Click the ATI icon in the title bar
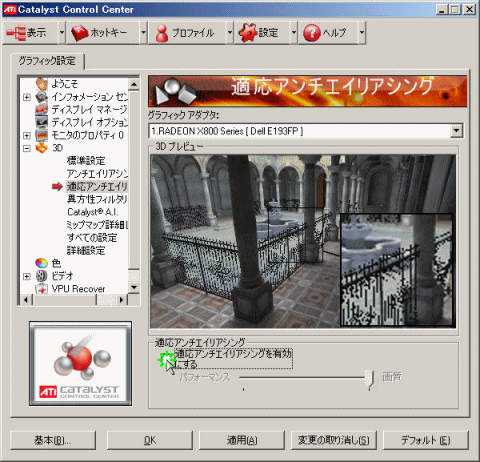 (10, 9)
